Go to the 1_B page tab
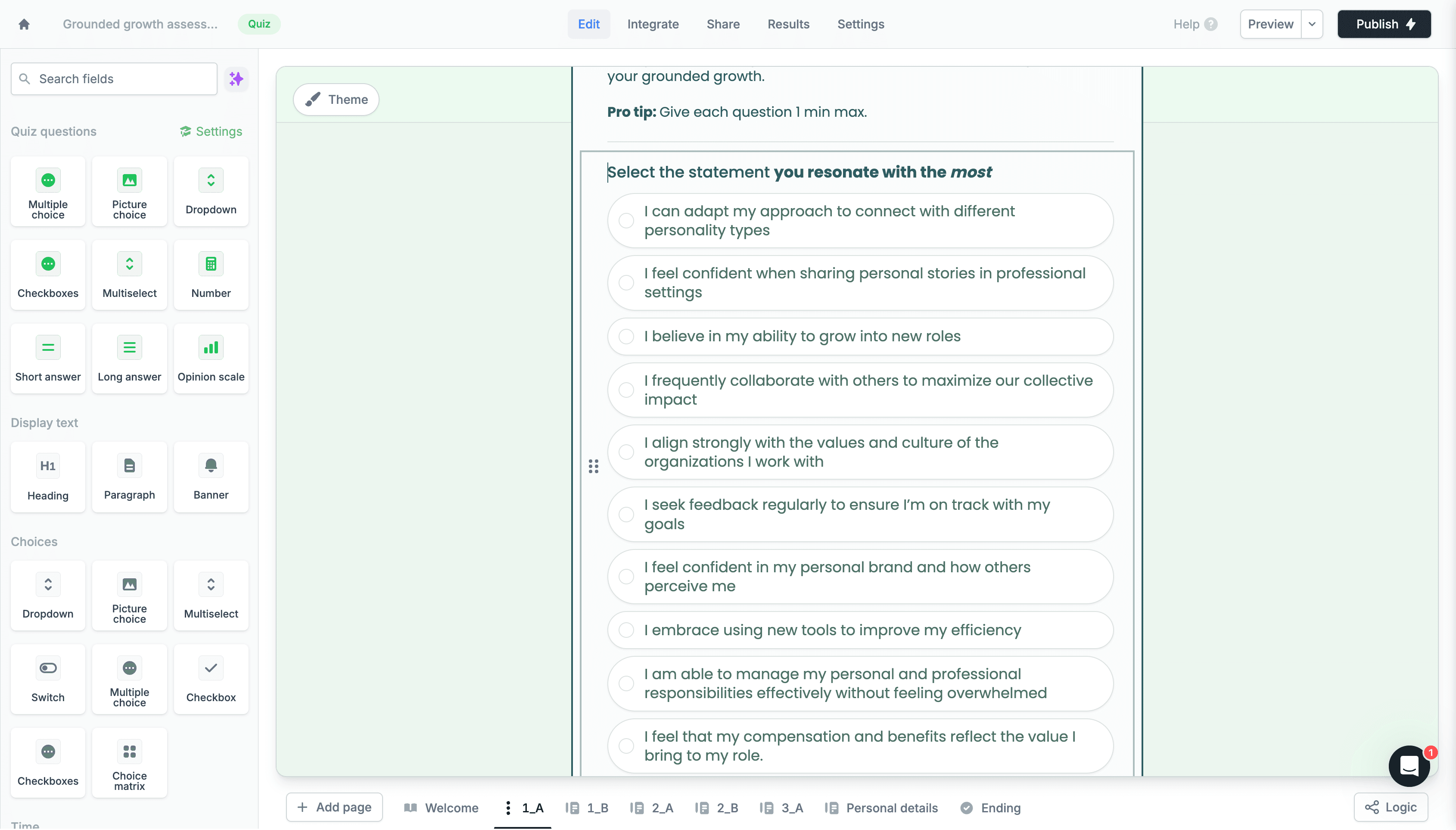 [587, 808]
